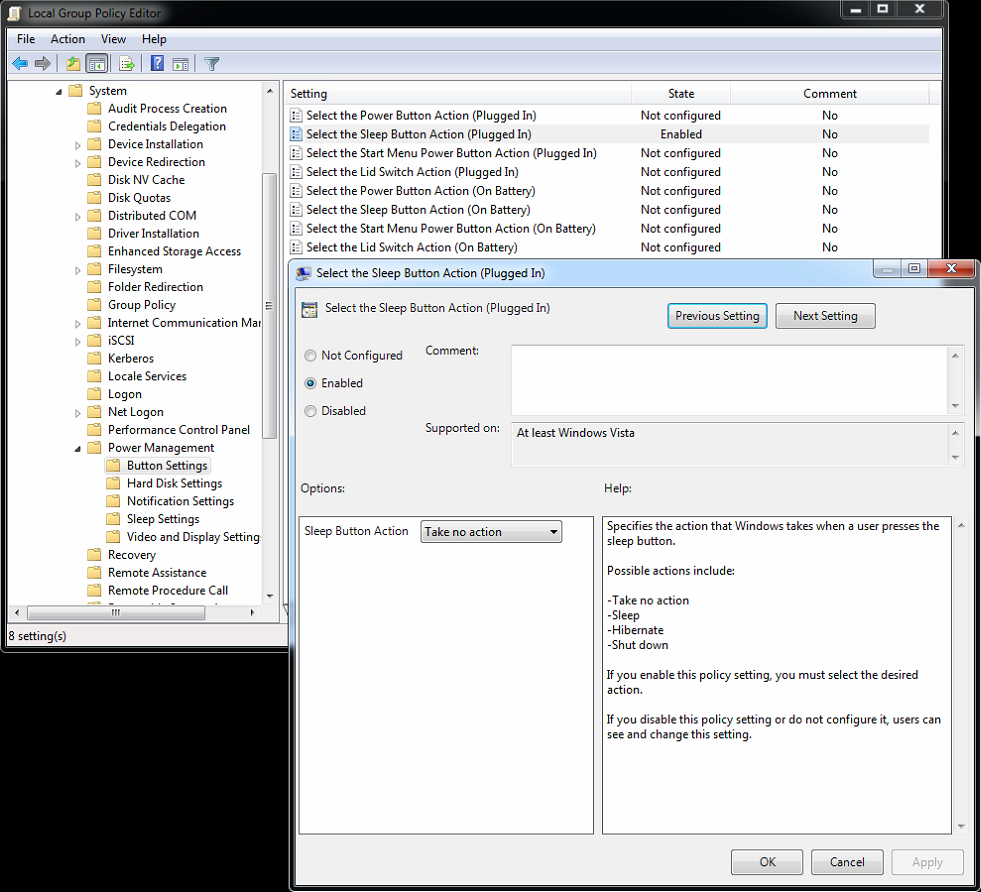The width and height of the screenshot is (981, 892).
Task: Expand the Device Installation node
Action: pos(78,145)
